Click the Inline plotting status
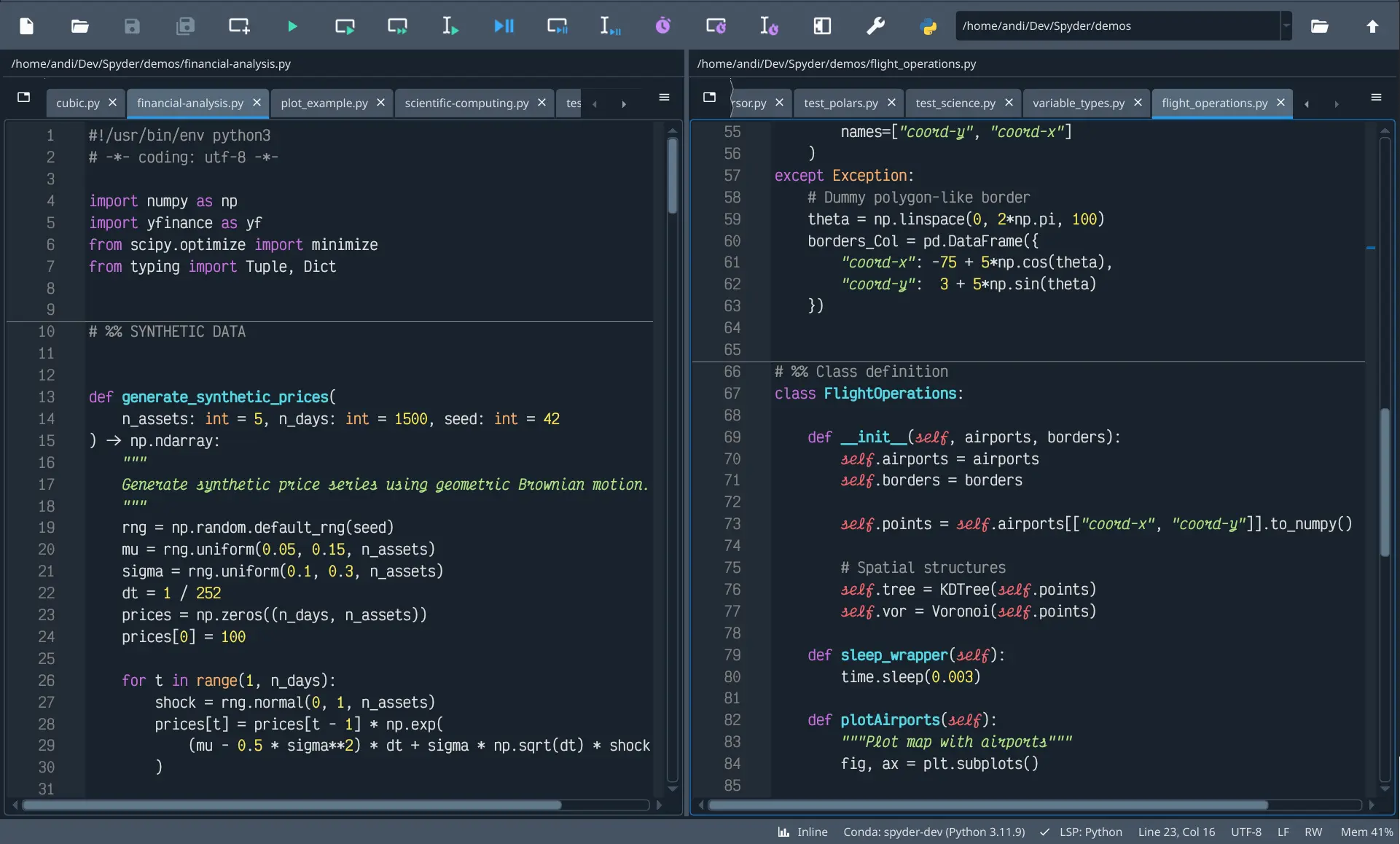 click(x=802, y=832)
